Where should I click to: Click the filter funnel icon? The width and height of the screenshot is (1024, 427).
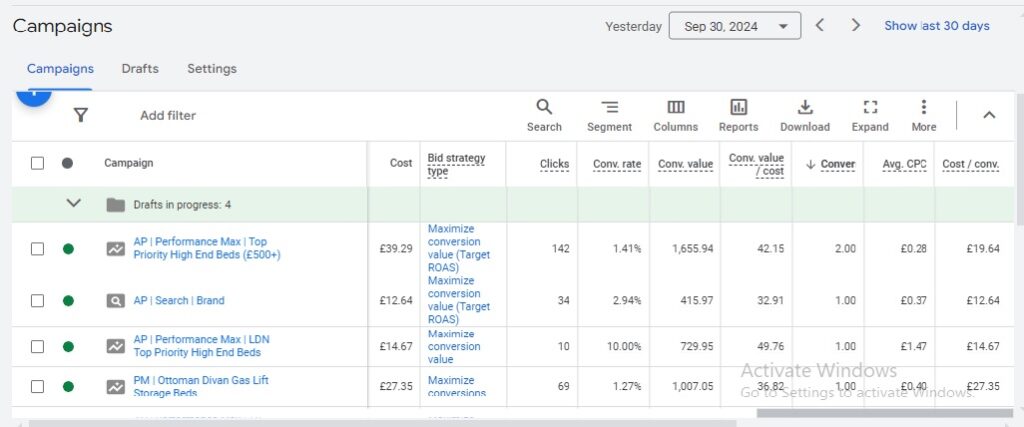pos(81,115)
